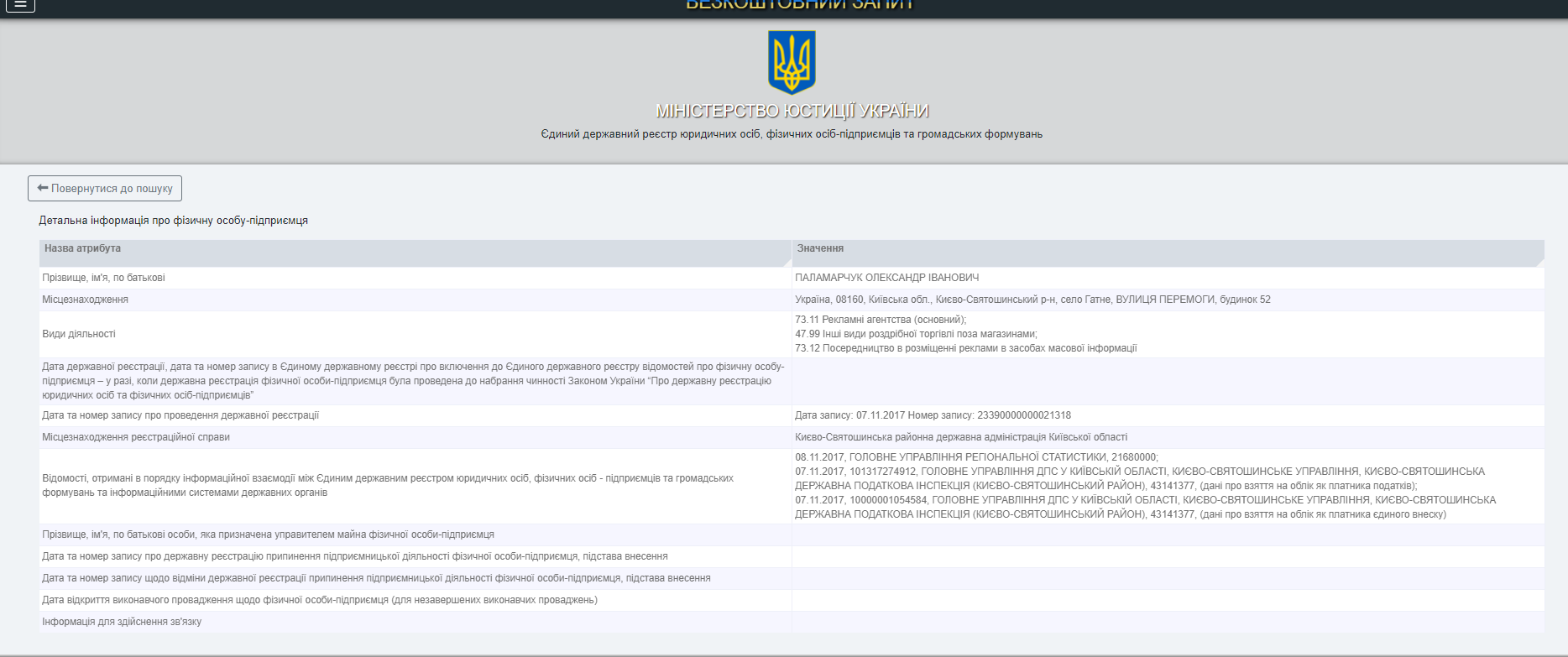
Task: Click 'Києво-Святошинська районна державна адміністрація' value
Action: click(x=961, y=437)
